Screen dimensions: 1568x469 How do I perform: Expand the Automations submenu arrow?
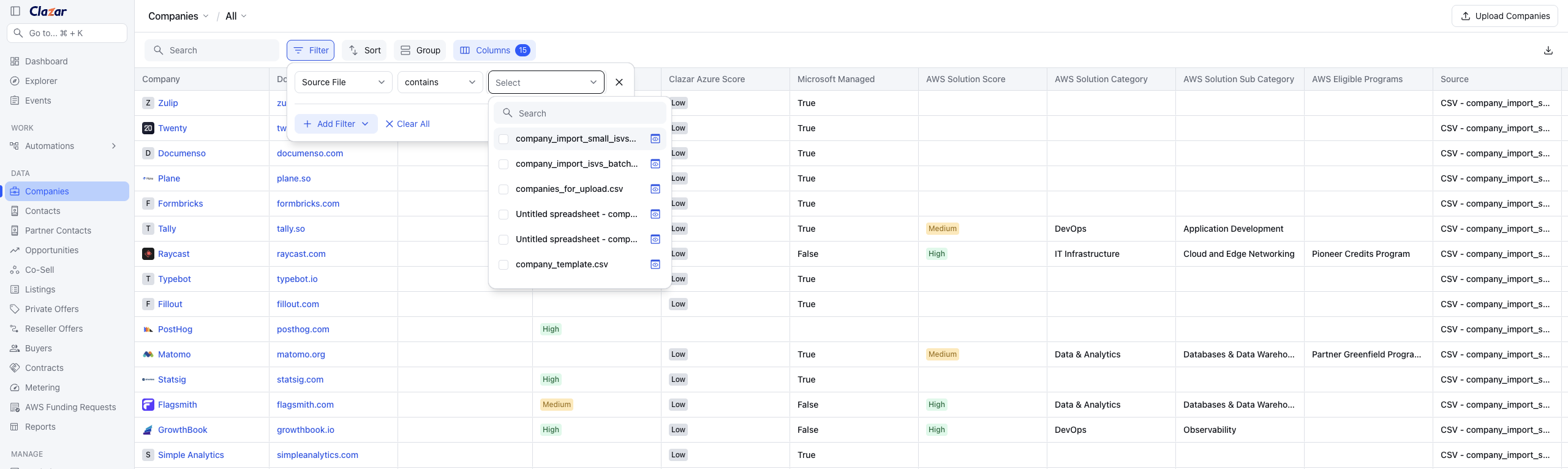click(114, 146)
